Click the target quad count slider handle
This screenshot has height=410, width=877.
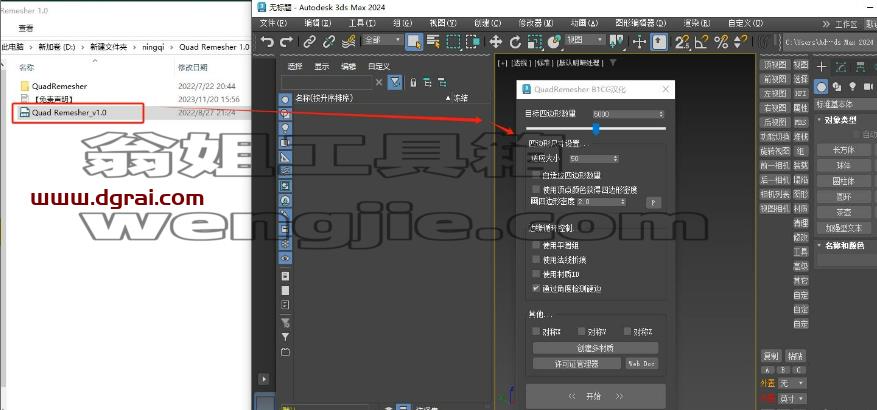pyautogui.click(x=596, y=129)
